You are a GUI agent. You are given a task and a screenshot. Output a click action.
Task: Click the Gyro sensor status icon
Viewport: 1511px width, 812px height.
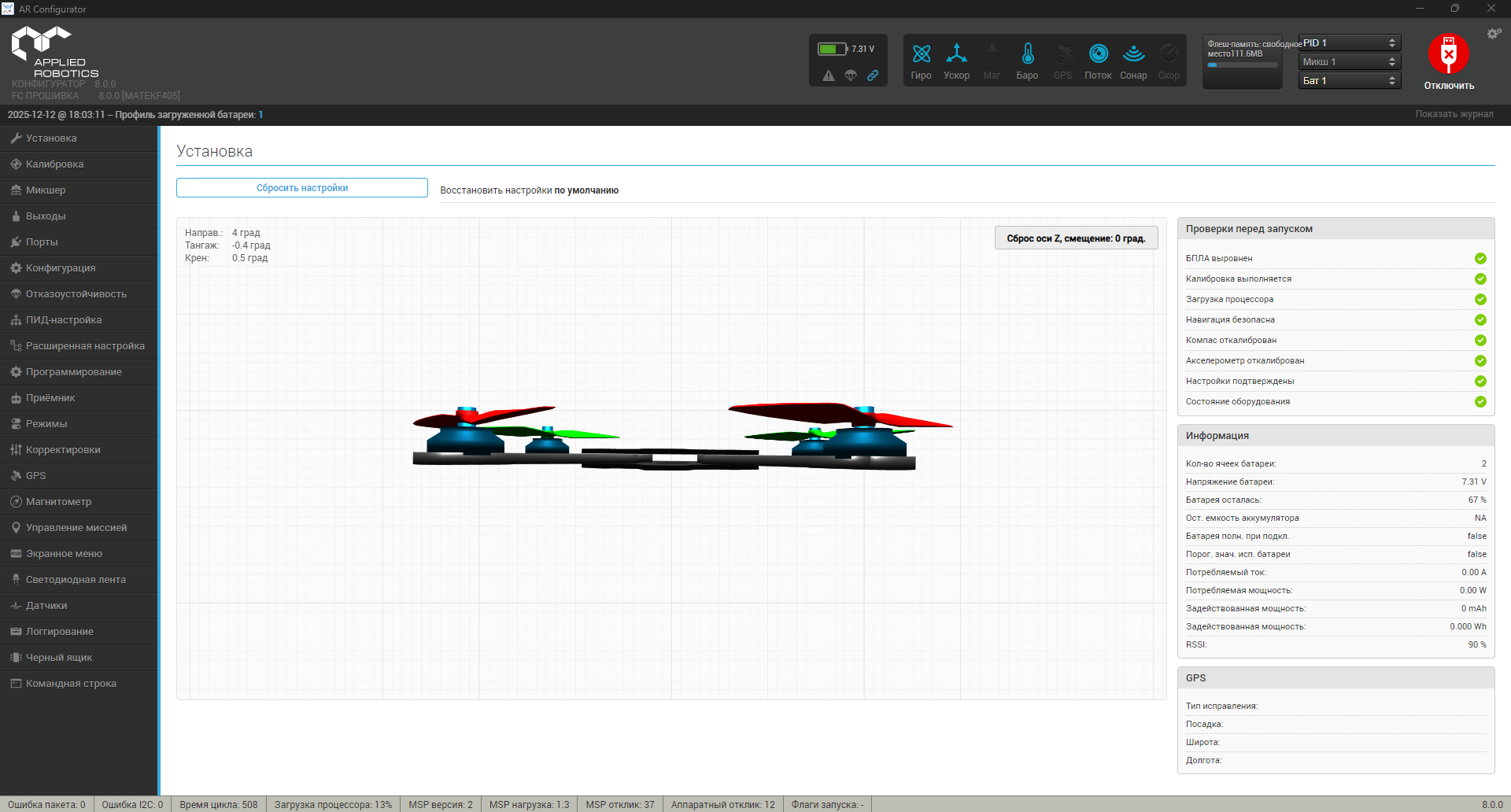921,54
